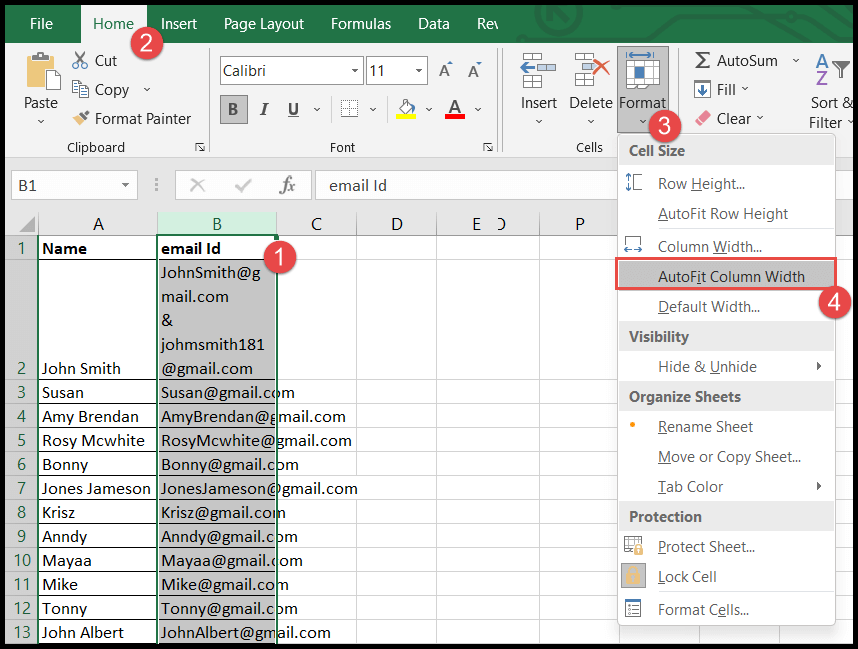Decrease font size with the small A icon
The width and height of the screenshot is (858, 649).
tap(474, 70)
